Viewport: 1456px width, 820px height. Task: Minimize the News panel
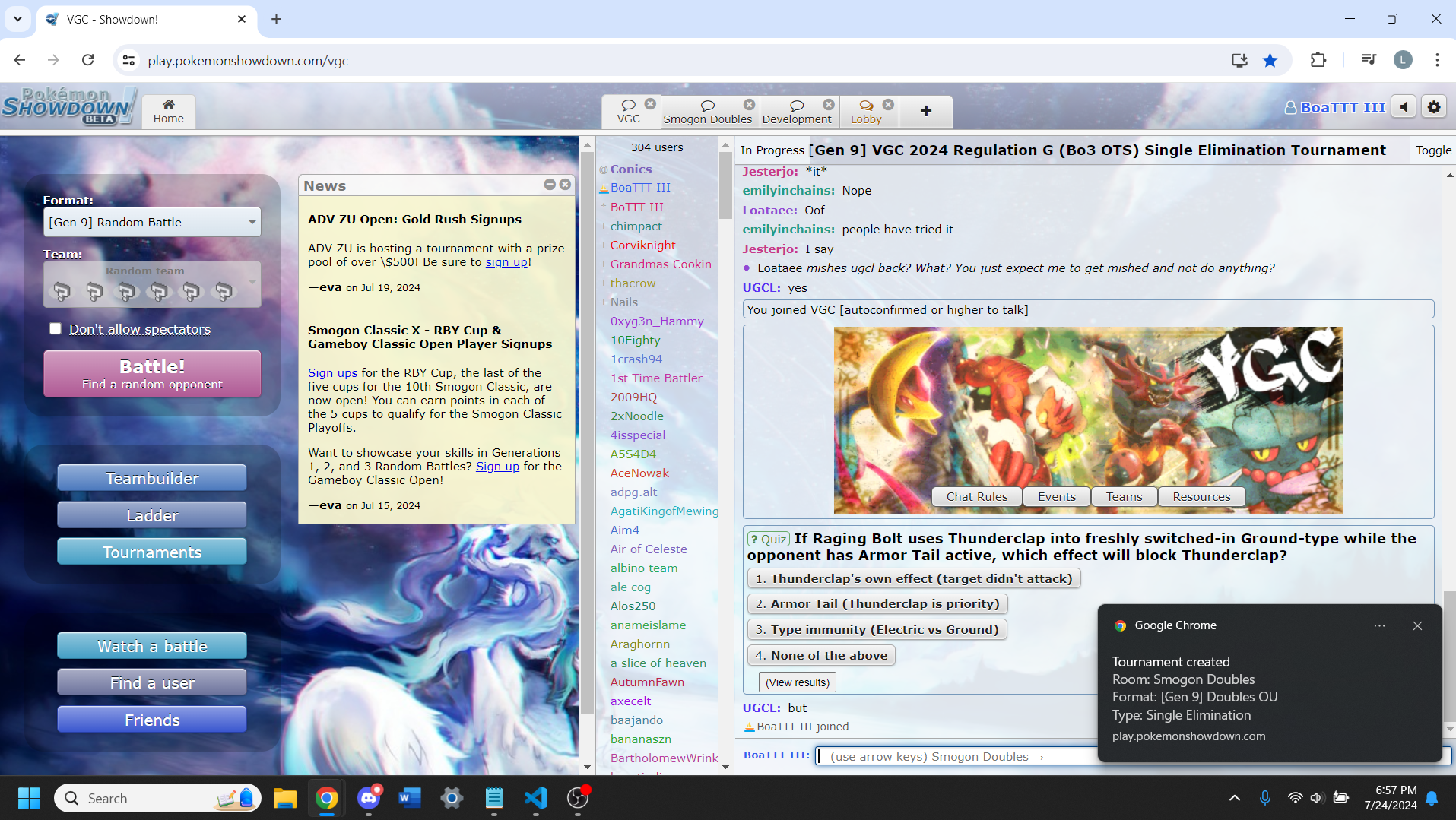coord(550,185)
